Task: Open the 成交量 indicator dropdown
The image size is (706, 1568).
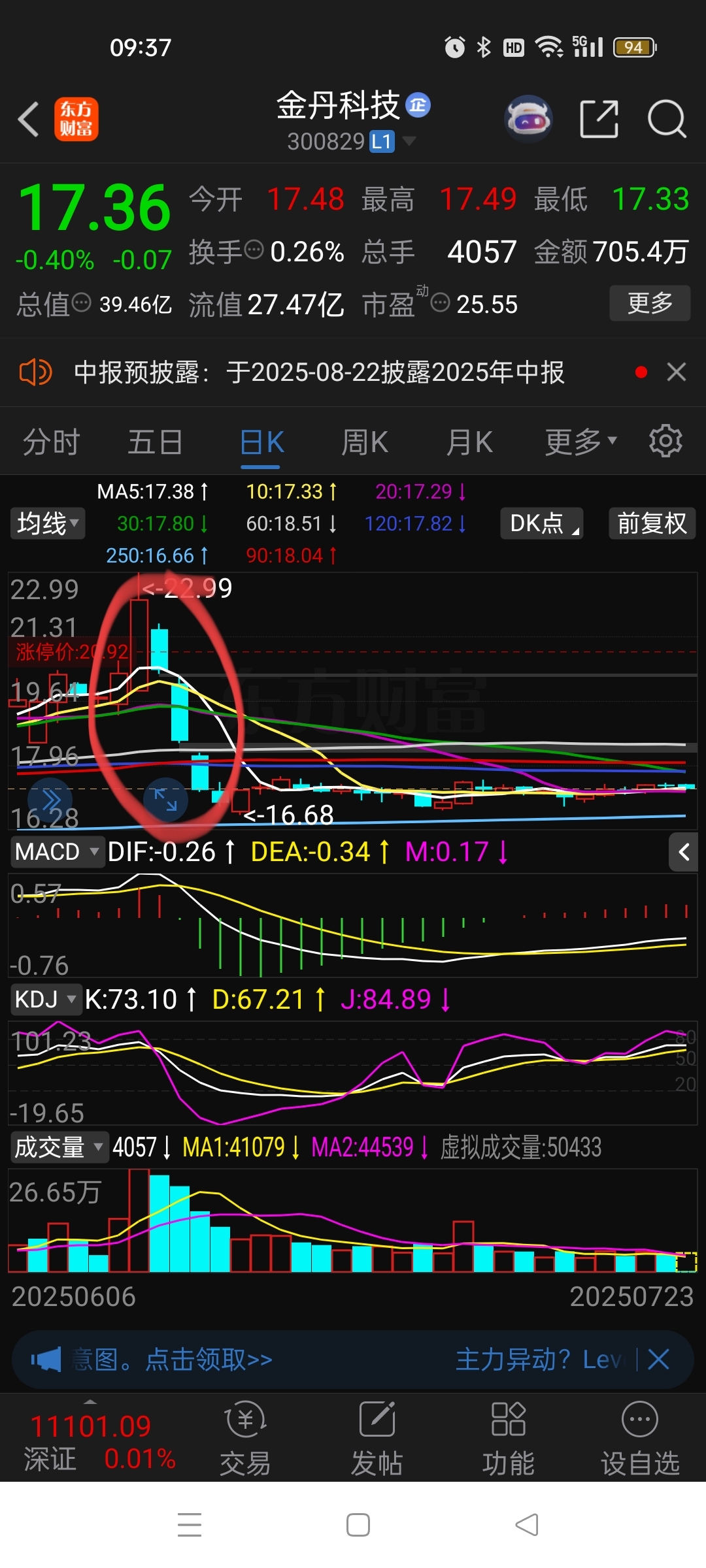Action: tap(59, 1147)
